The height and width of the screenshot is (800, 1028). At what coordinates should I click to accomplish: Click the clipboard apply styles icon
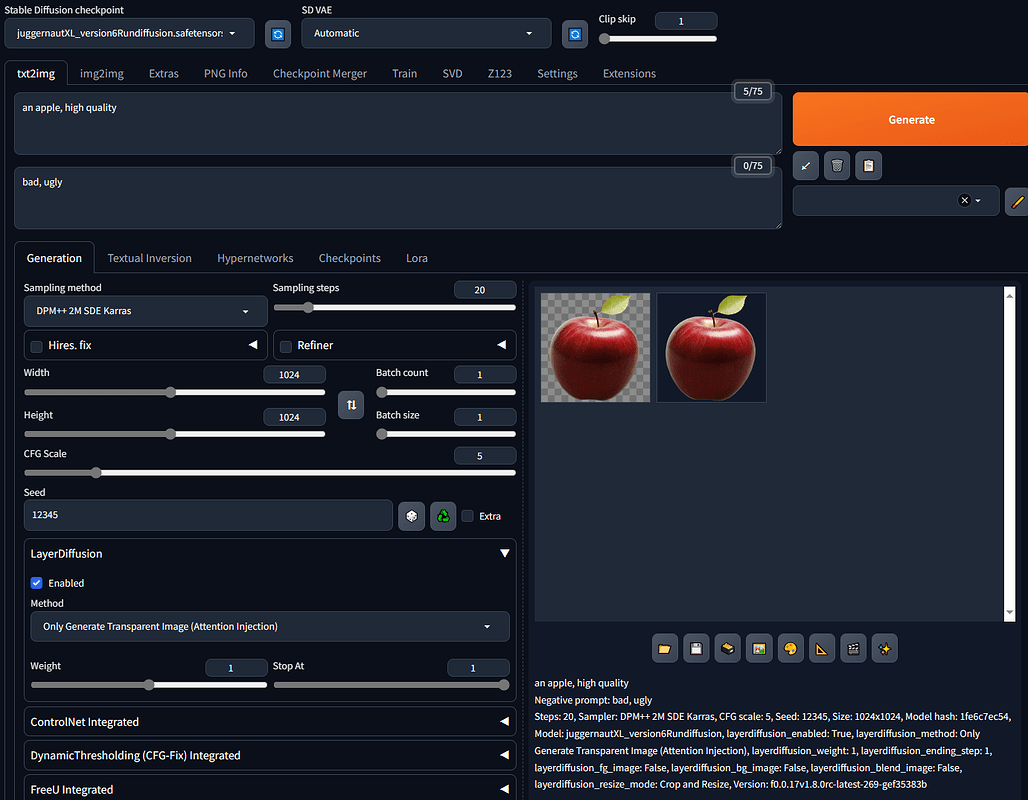point(868,166)
